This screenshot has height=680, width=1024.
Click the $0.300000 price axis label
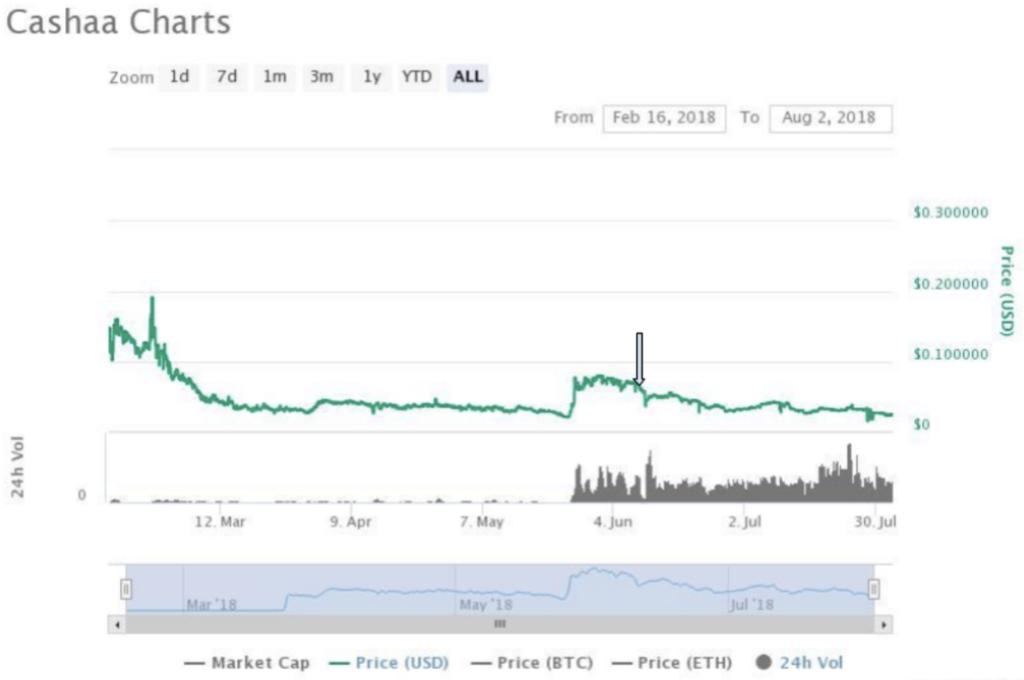point(951,212)
